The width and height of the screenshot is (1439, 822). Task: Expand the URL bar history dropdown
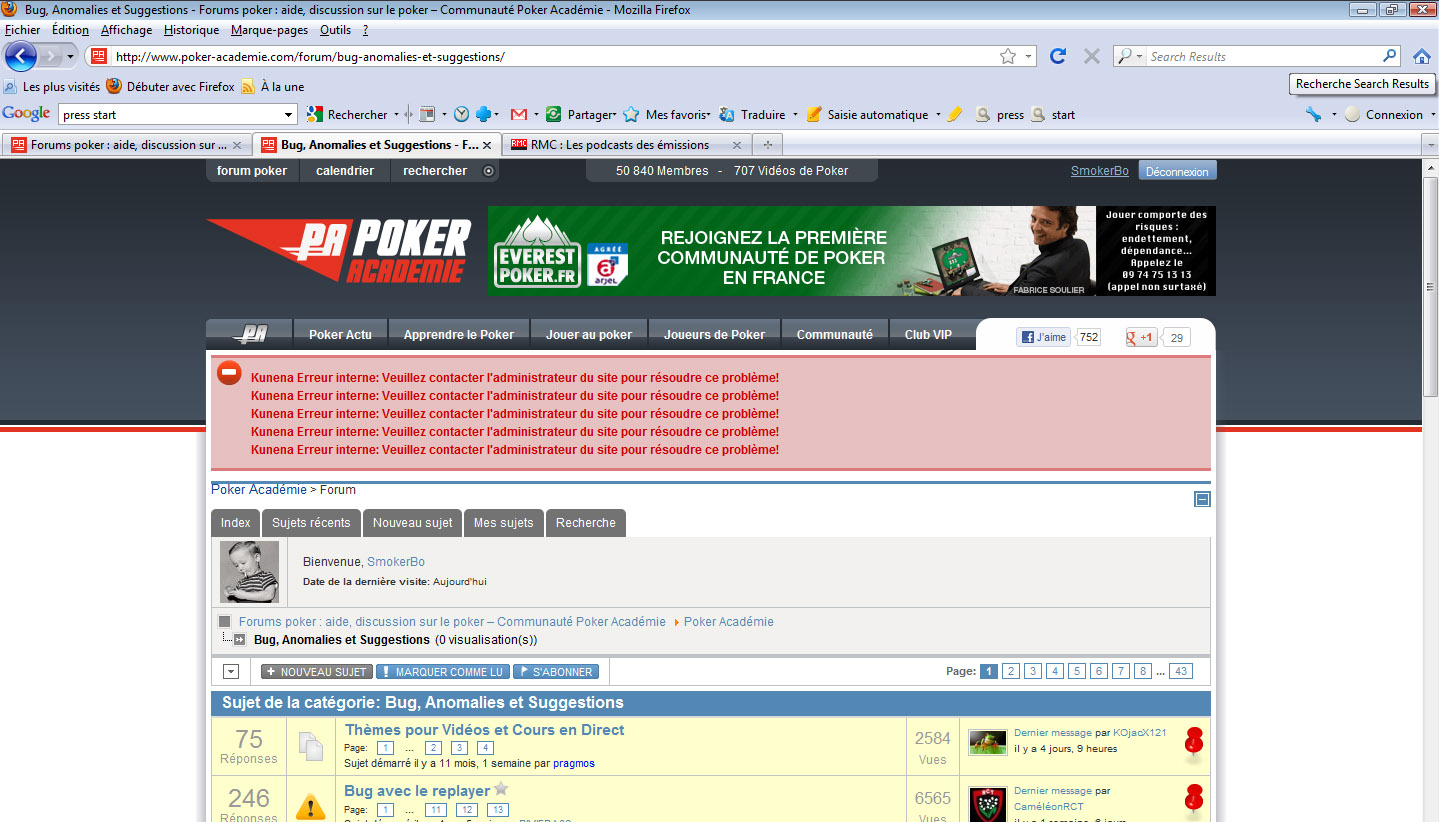click(1029, 57)
